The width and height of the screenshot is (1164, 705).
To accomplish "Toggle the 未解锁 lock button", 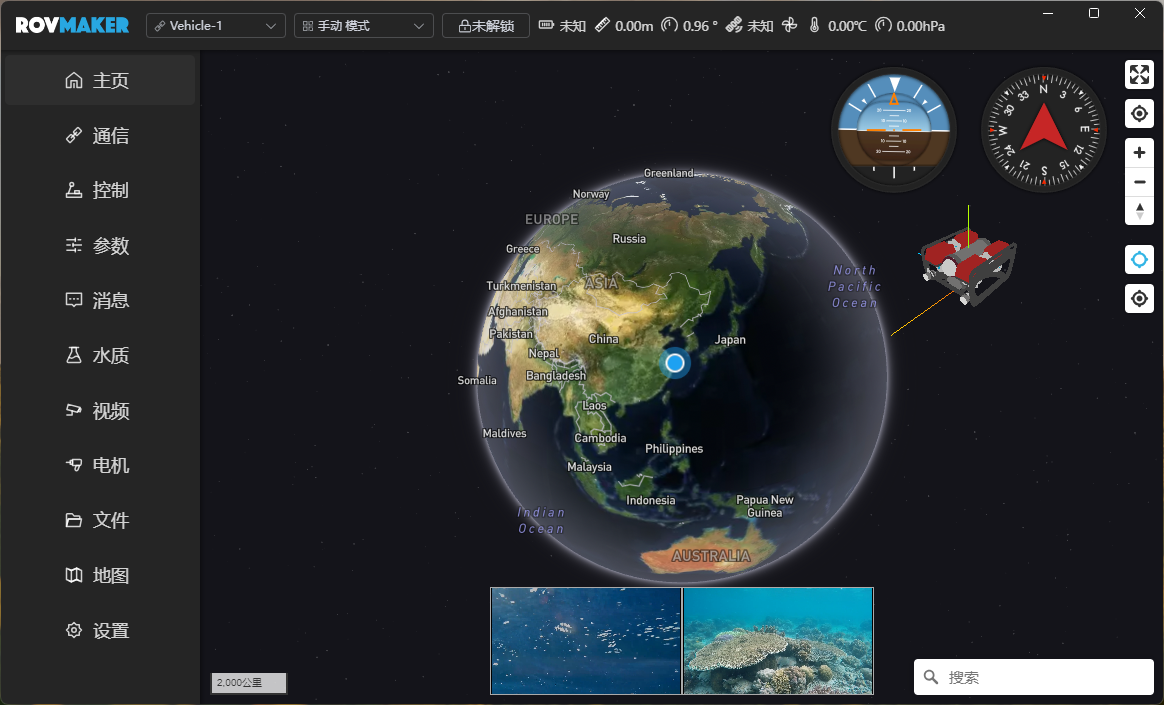I will click(486, 26).
